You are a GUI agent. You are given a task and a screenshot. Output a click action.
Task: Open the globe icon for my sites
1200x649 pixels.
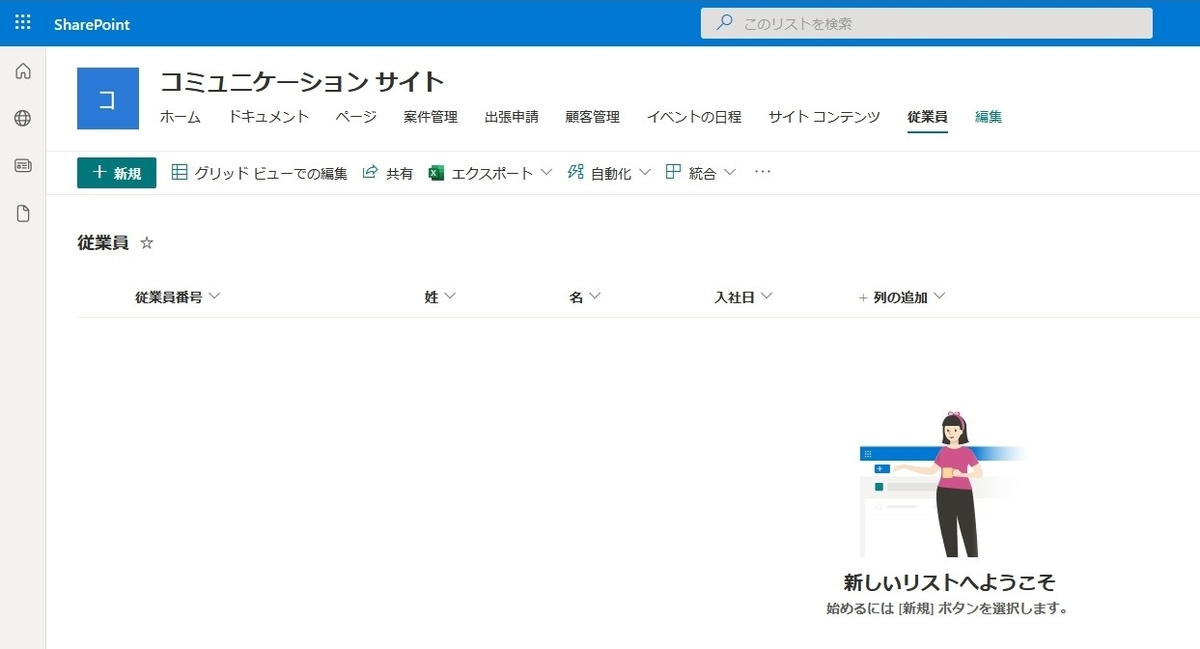[22, 118]
